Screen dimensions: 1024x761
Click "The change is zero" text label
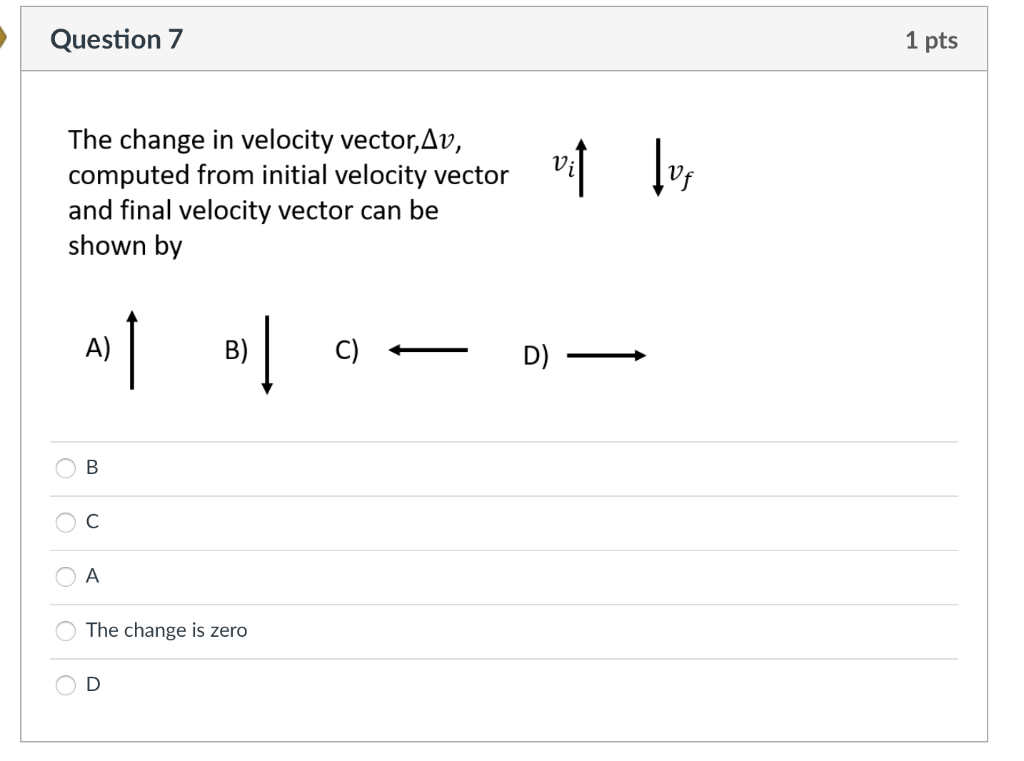pyautogui.click(x=167, y=630)
